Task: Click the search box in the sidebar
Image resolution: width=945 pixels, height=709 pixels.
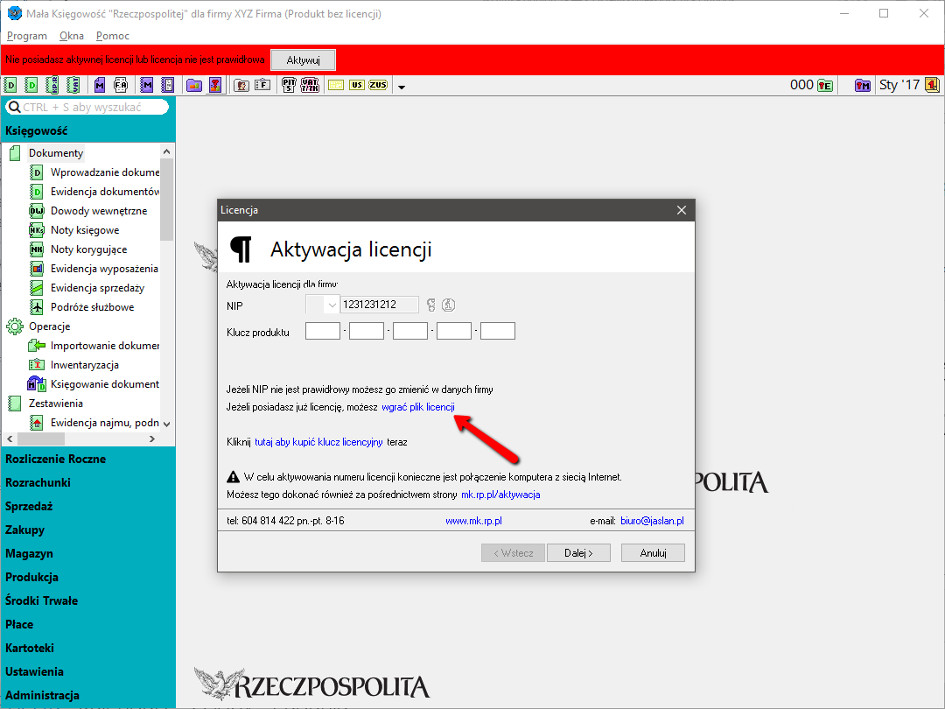Action: point(90,107)
